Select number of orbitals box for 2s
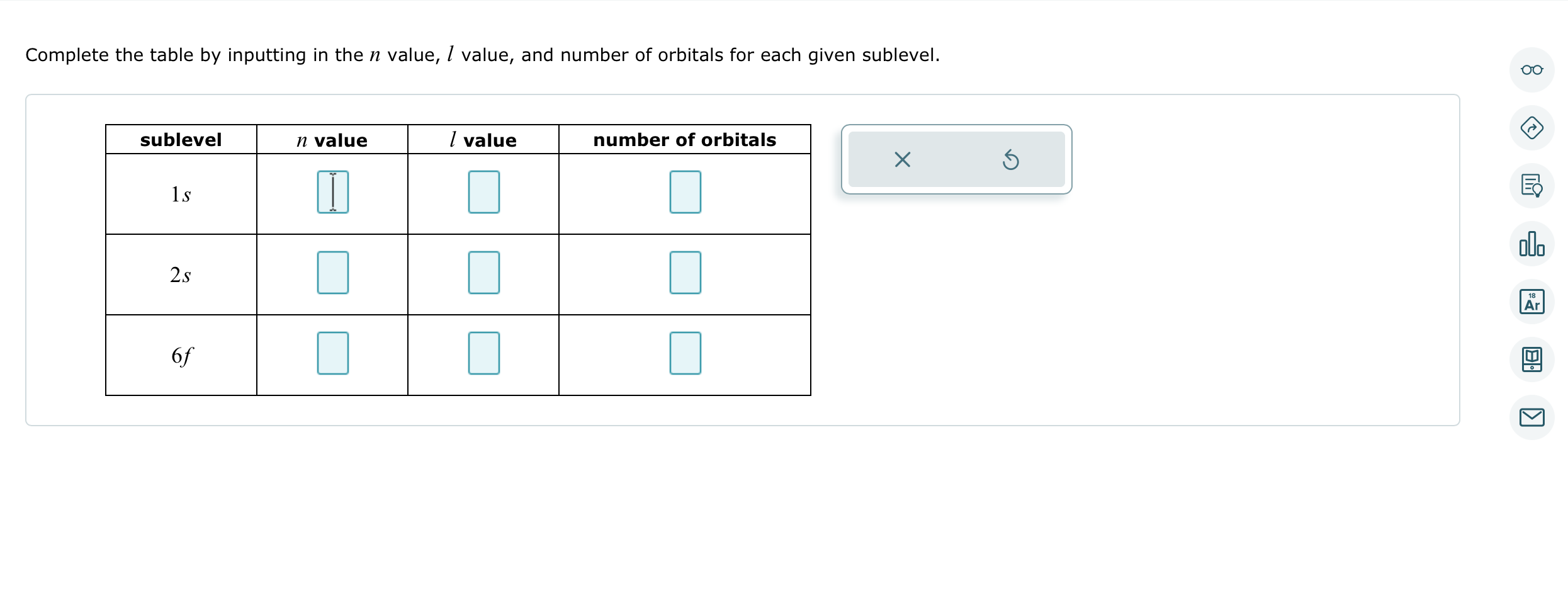1568x600 pixels. tap(685, 273)
